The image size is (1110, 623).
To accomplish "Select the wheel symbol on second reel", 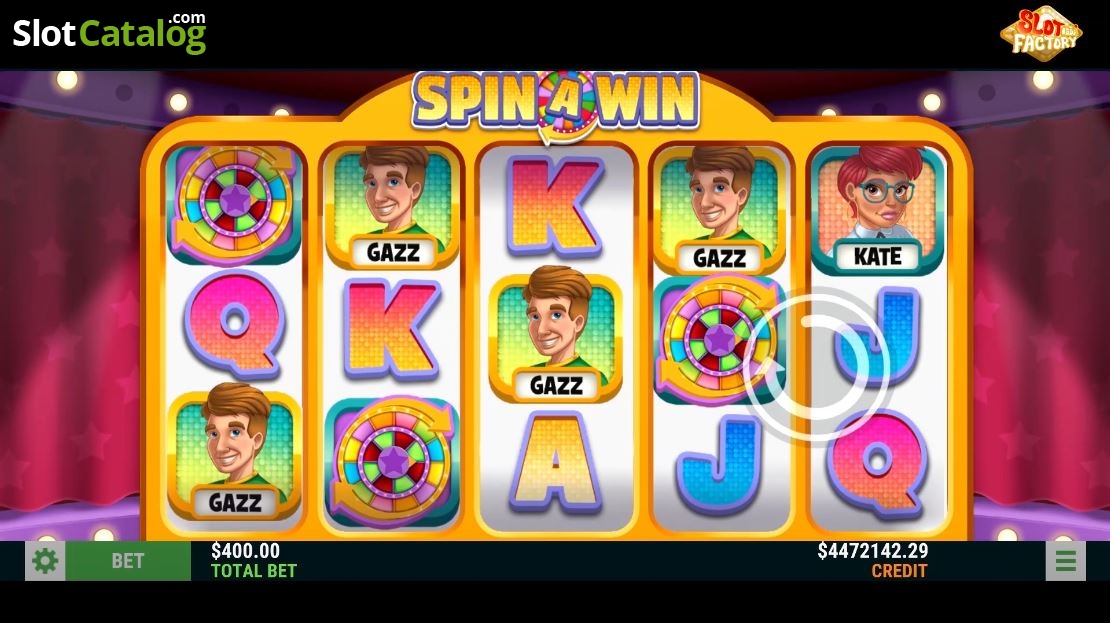I will [x=392, y=462].
